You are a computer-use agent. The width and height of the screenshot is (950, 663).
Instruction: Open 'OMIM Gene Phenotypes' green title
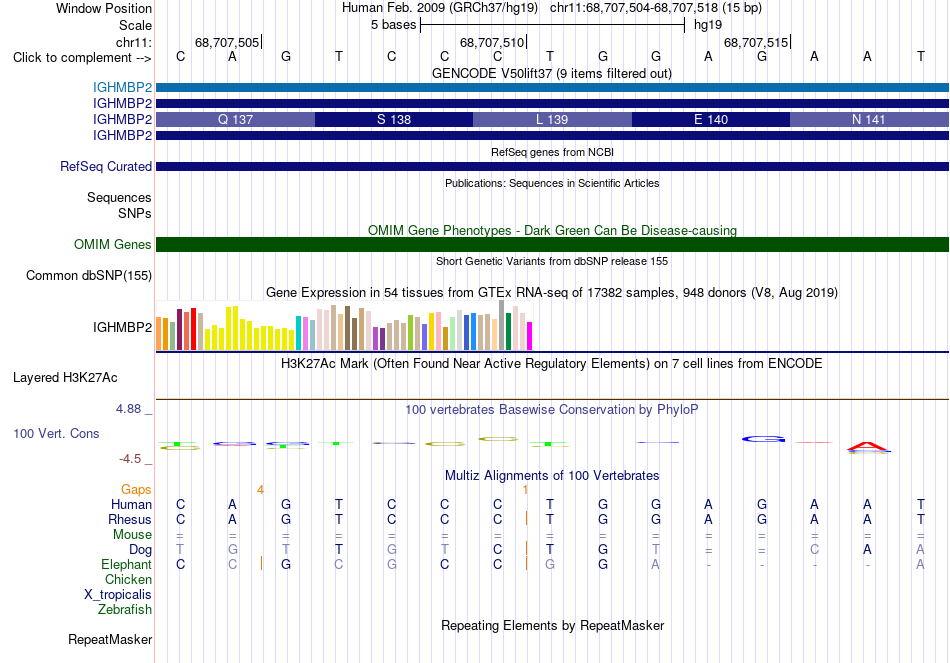click(x=553, y=230)
